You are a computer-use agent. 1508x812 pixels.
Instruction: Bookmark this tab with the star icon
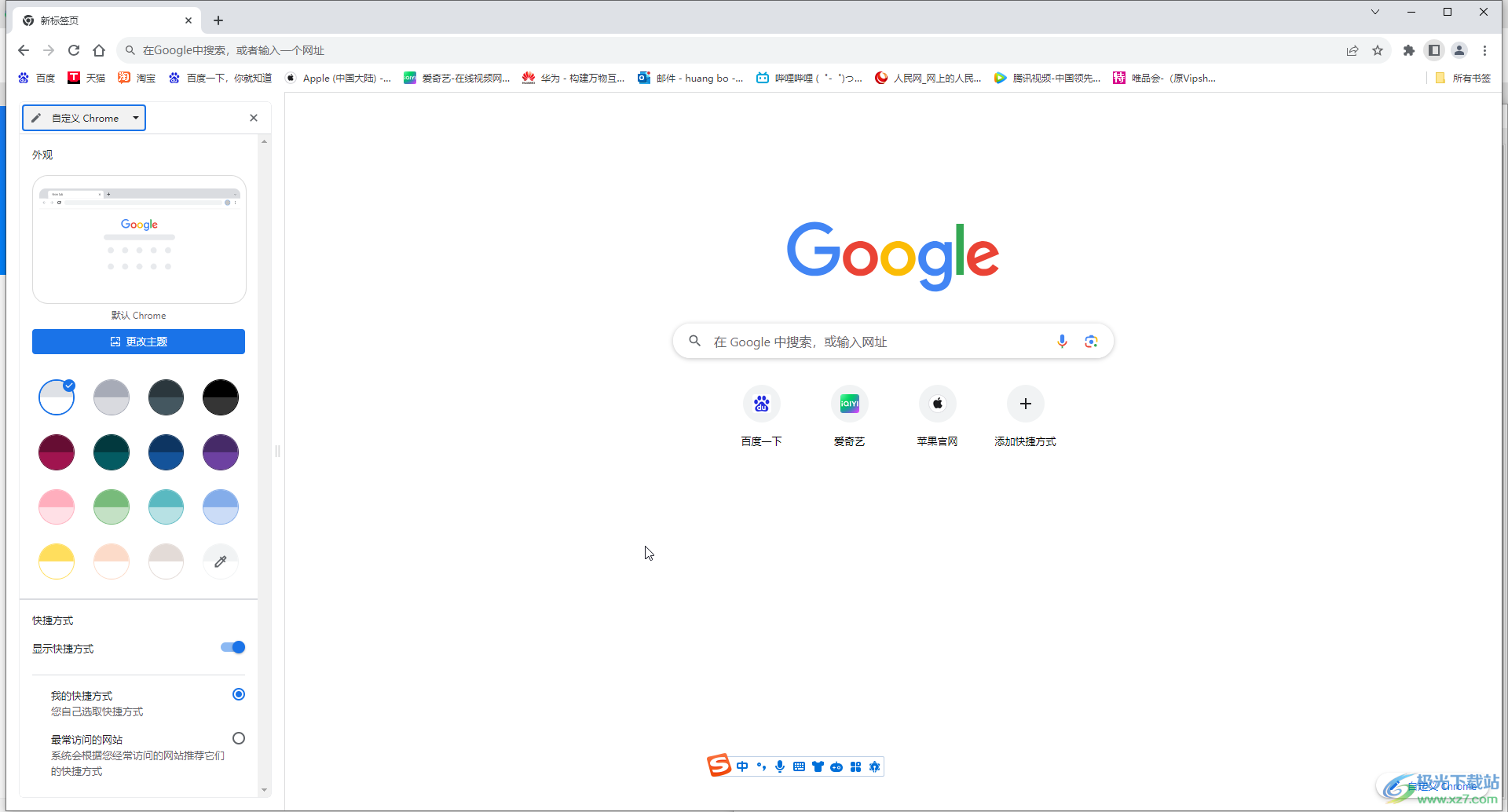[1378, 50]
